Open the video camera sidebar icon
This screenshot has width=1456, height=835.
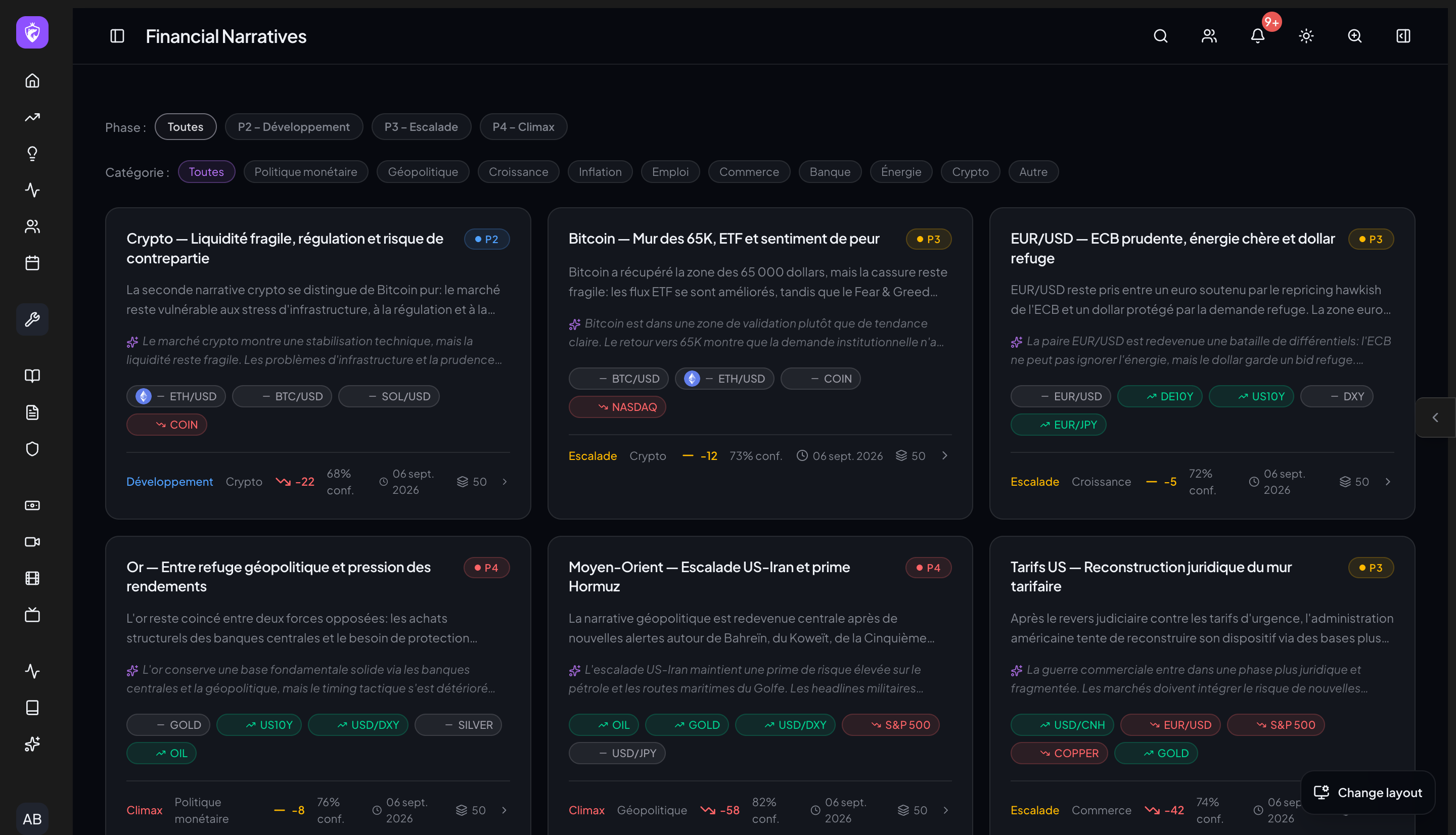[x=32, y=542]
